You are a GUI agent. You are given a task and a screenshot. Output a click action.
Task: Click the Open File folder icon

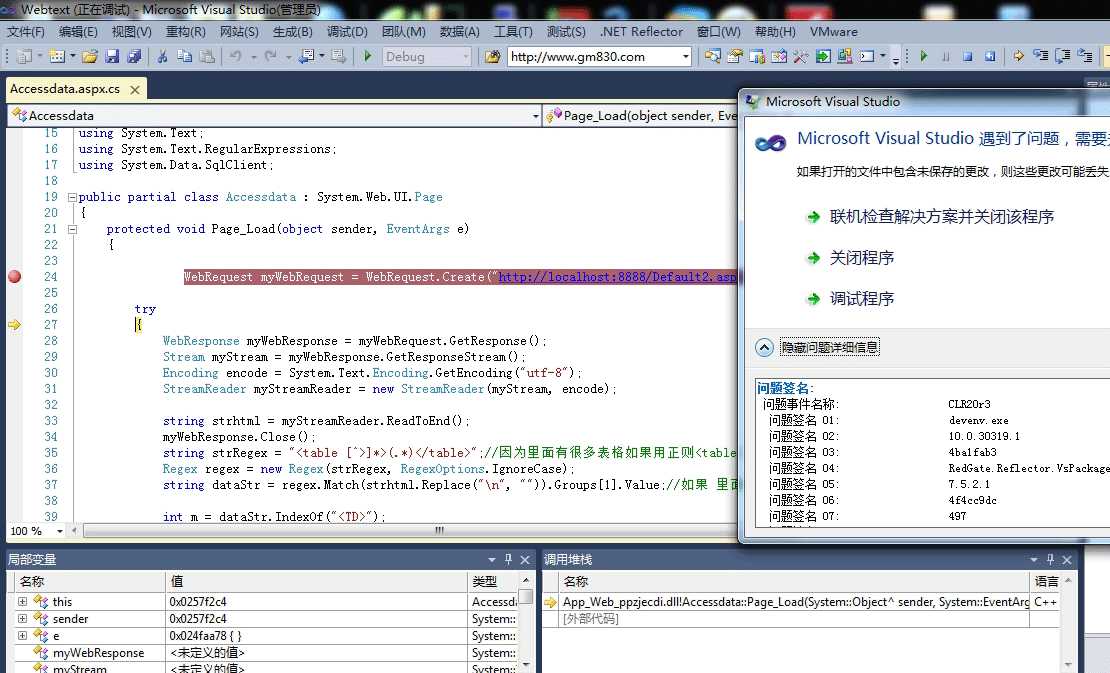pos(90,57)
